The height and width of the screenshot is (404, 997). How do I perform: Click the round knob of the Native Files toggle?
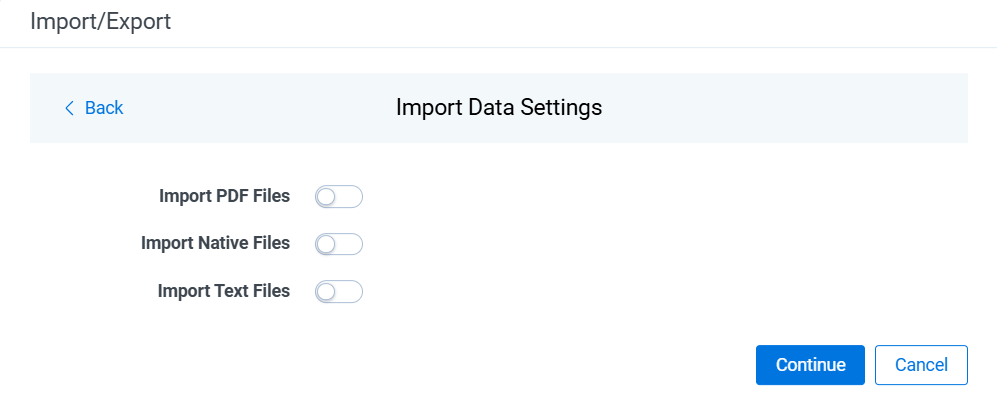click(x=326, y=244)
